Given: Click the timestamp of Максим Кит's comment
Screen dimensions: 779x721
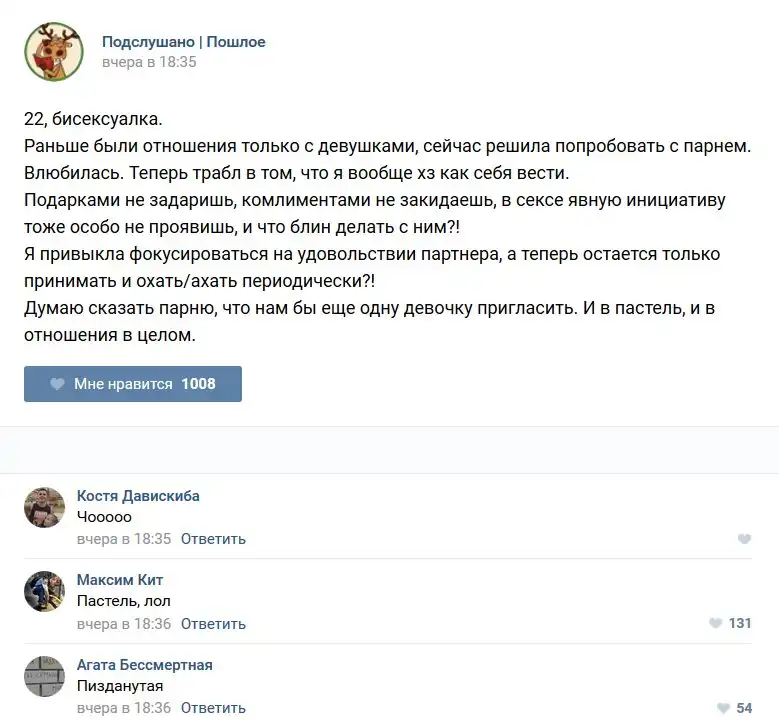Looking at the screenshot, I should point(124,624).
